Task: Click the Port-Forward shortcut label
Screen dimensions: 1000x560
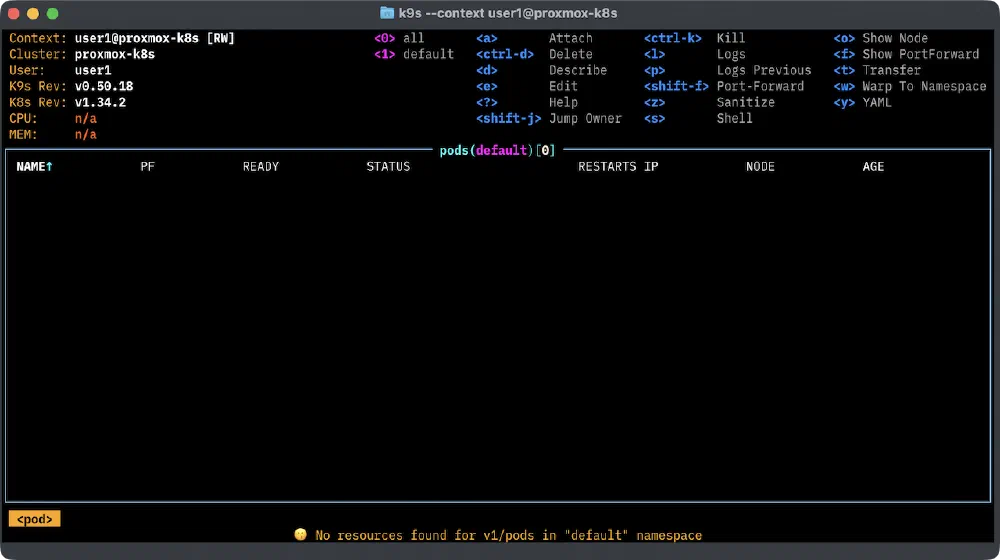Action: click(759, 86)
